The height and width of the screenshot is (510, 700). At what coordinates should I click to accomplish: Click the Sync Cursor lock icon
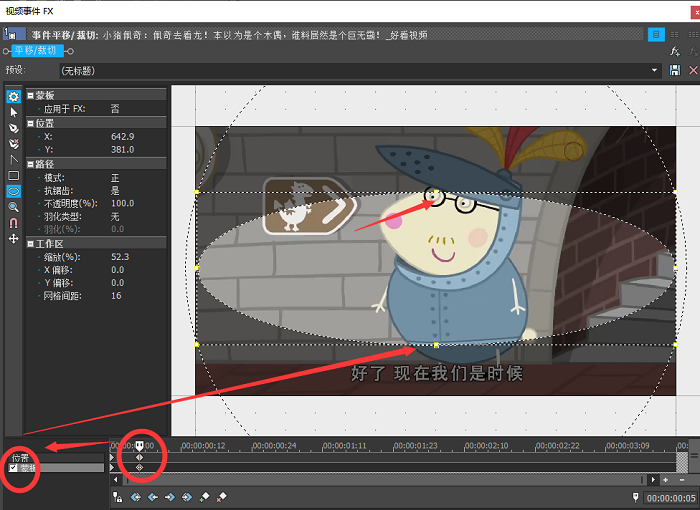click(117, 497)
